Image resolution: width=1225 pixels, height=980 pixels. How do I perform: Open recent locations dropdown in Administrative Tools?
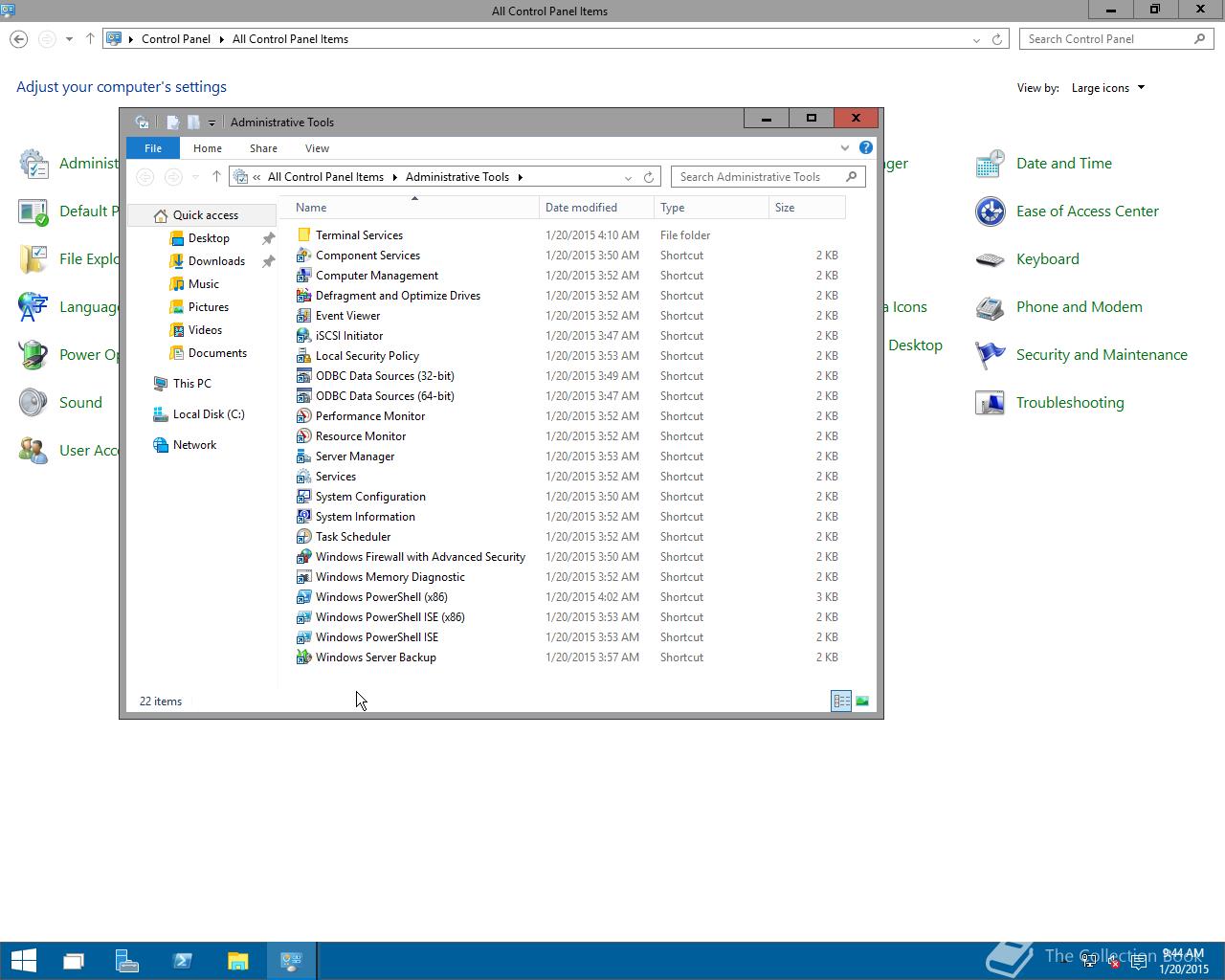(x=195, y=177)
